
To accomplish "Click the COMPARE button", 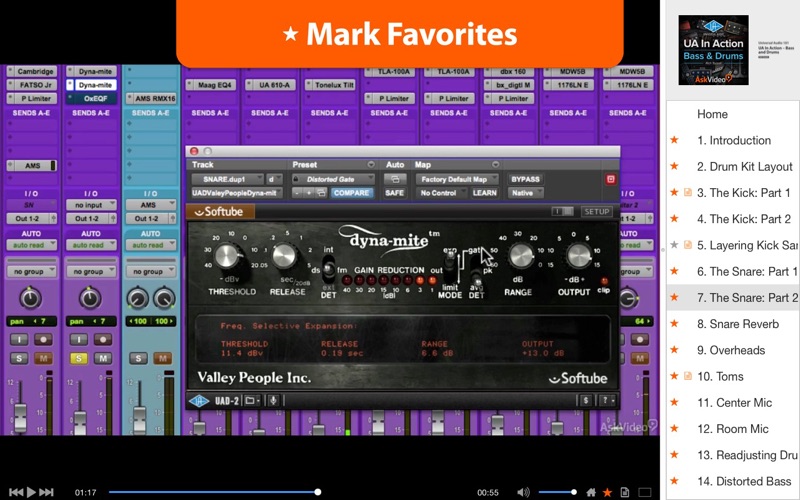I will [351, 193].
